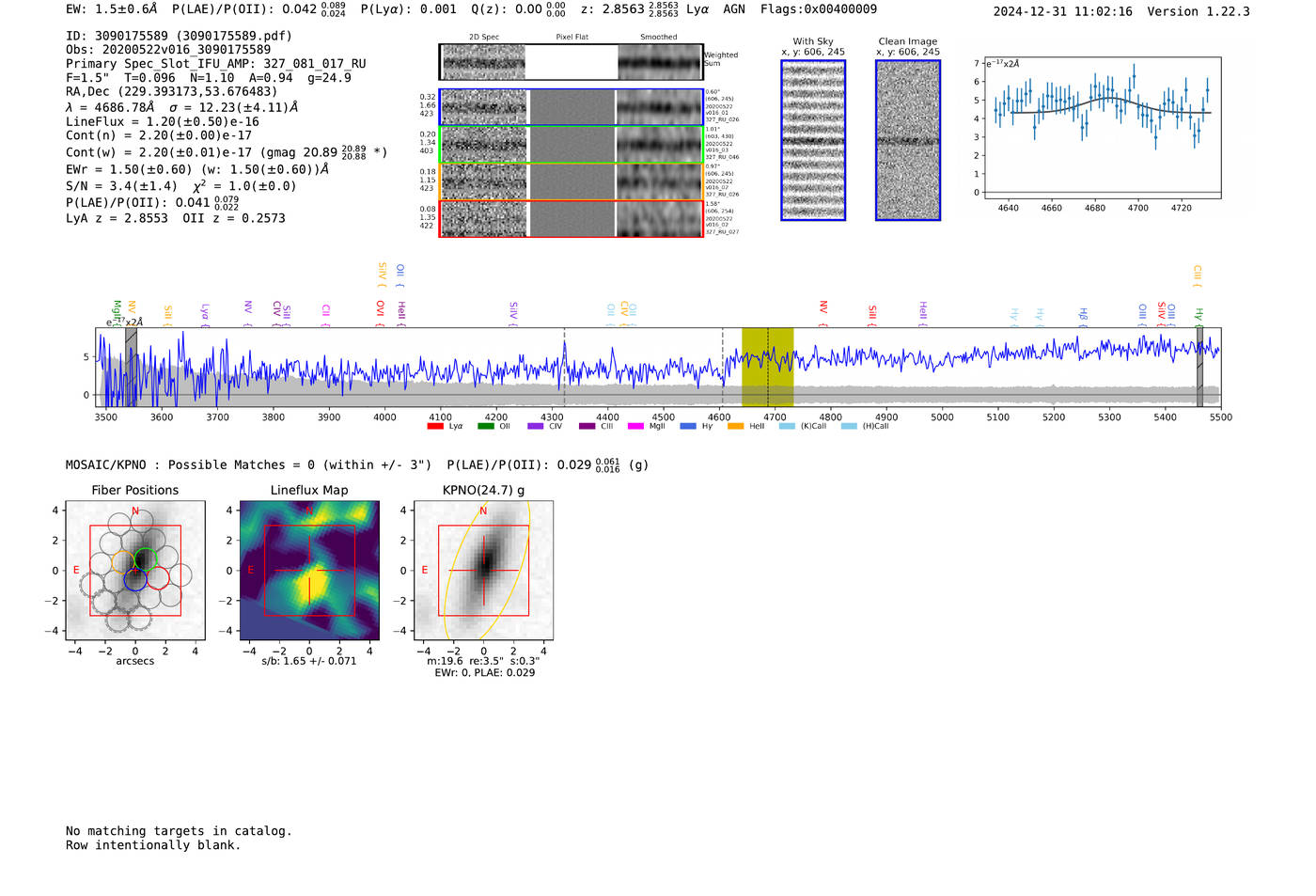1316x896 pixels.
Task: Click the '2D Spec' column header
Action: (484, 38)
